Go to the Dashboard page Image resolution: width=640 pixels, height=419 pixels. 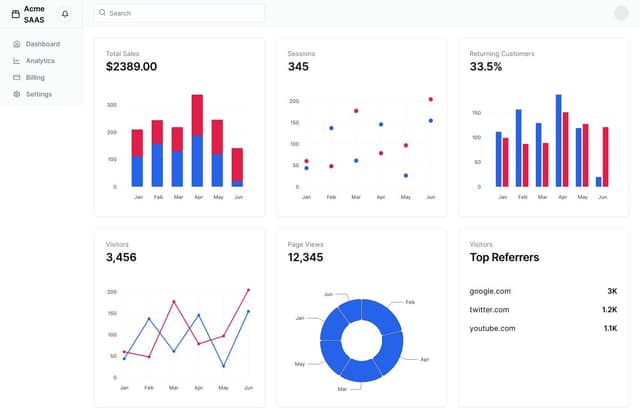[42, 44]
